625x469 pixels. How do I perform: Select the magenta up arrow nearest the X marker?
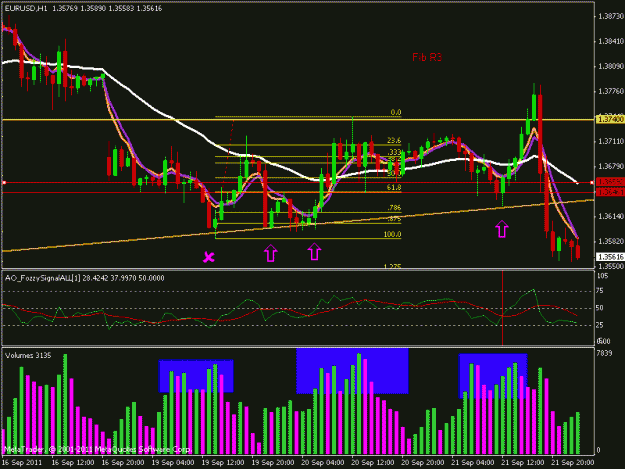271,253
